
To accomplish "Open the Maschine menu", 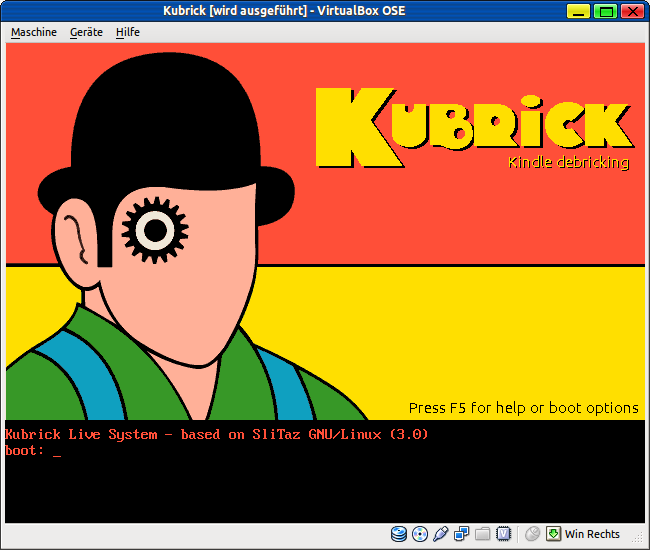I will click(x=34, y=32).
